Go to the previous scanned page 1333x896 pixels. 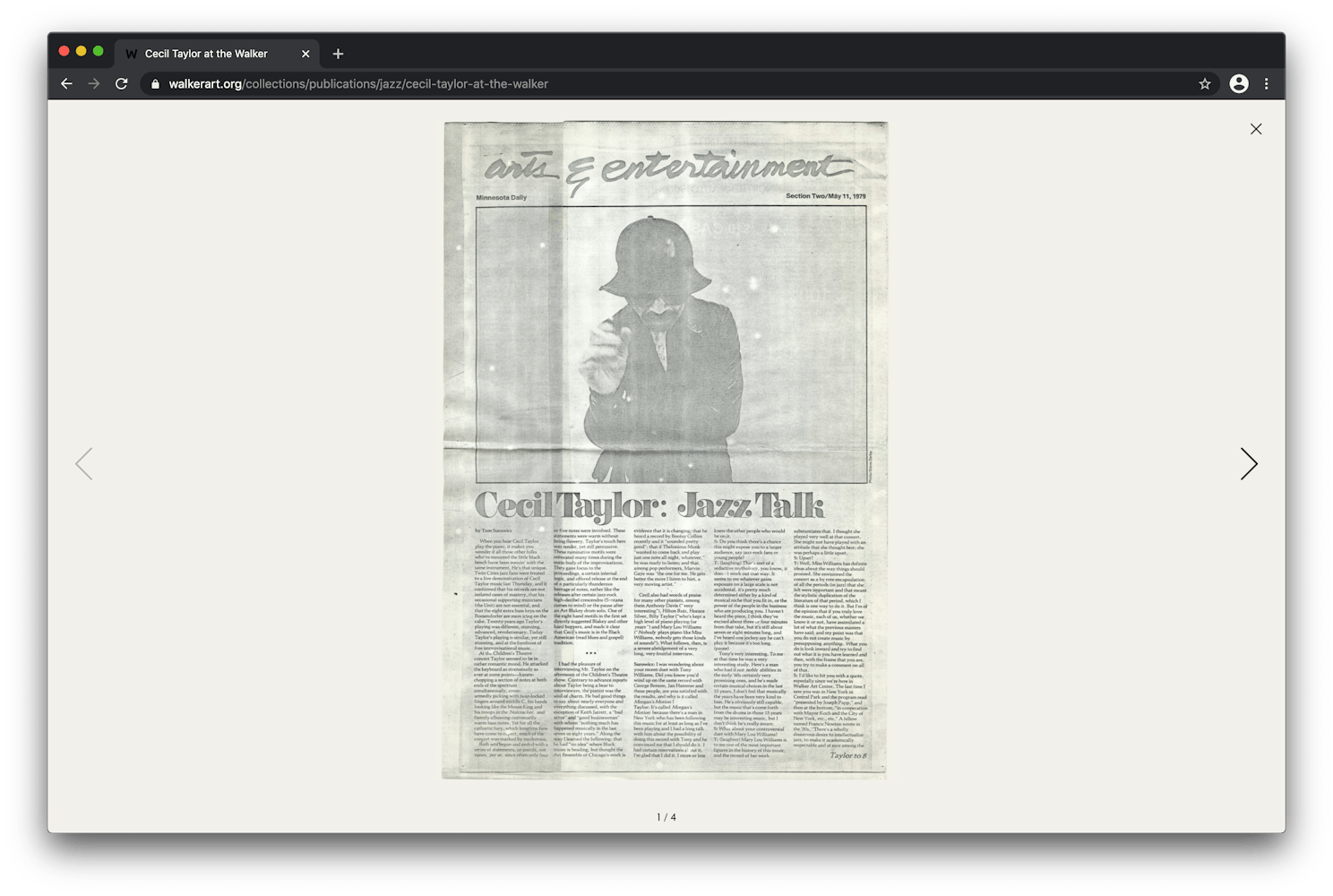83,463
